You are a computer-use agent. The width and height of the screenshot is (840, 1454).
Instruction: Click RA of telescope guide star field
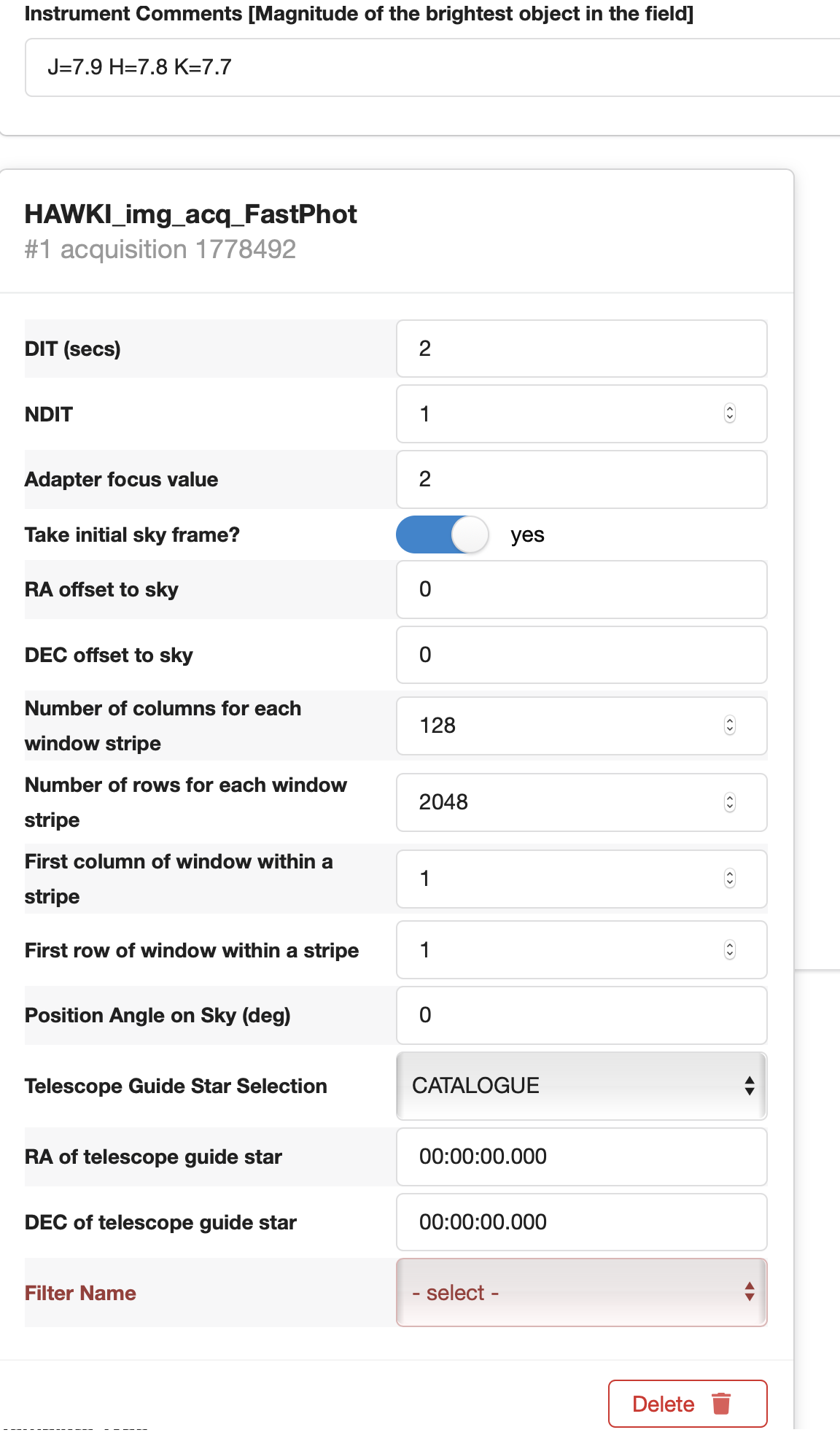pos(581,1156)
